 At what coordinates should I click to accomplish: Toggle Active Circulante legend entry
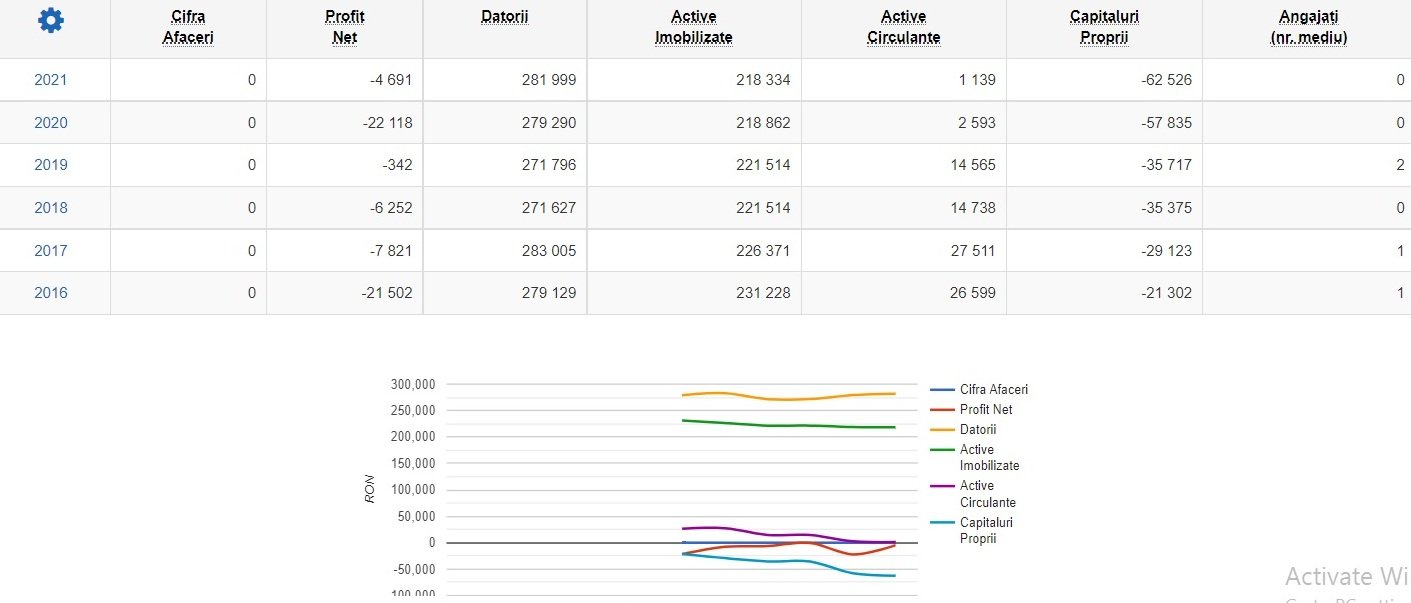pyautogui.click(x=987, y=494)
